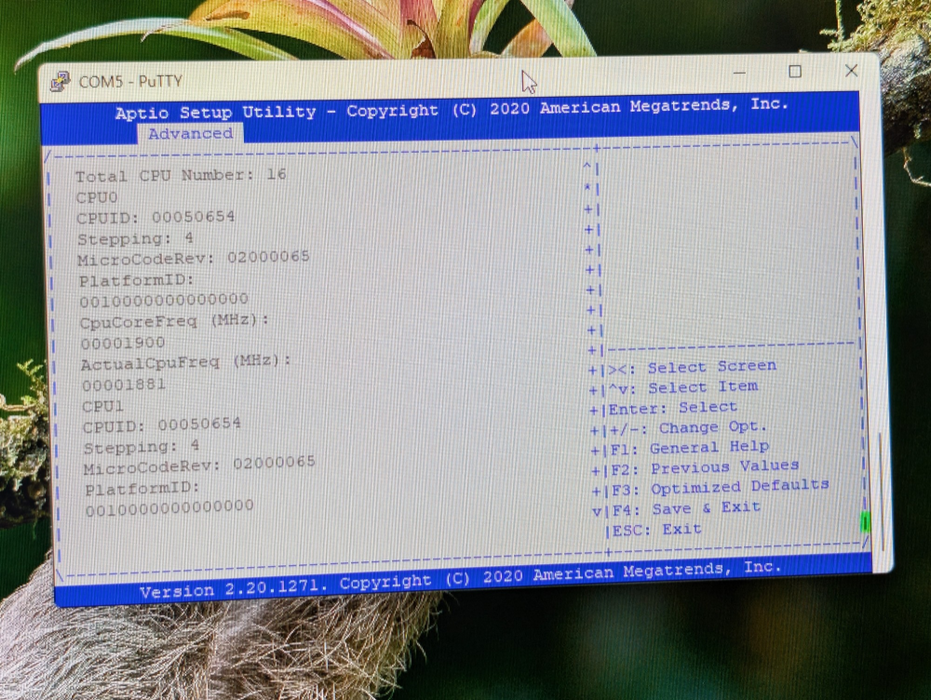The image size is (931, 700).
Task: Click the CpuCoreFreq value 00001900
Action: coord(123,342)
